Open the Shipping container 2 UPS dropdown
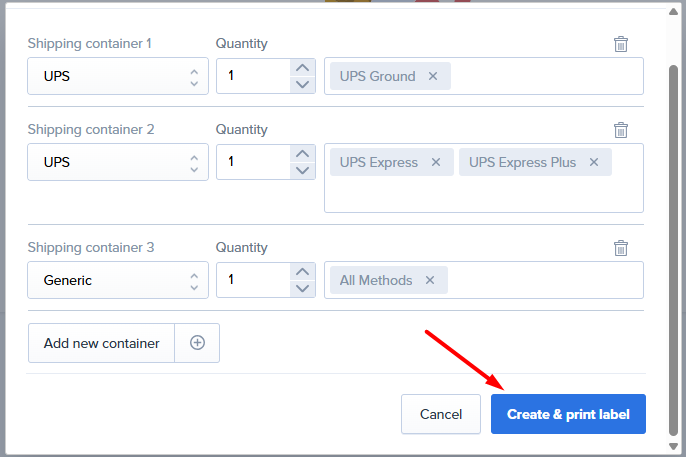Screen dimensions: 686x457 click(118, 162)
